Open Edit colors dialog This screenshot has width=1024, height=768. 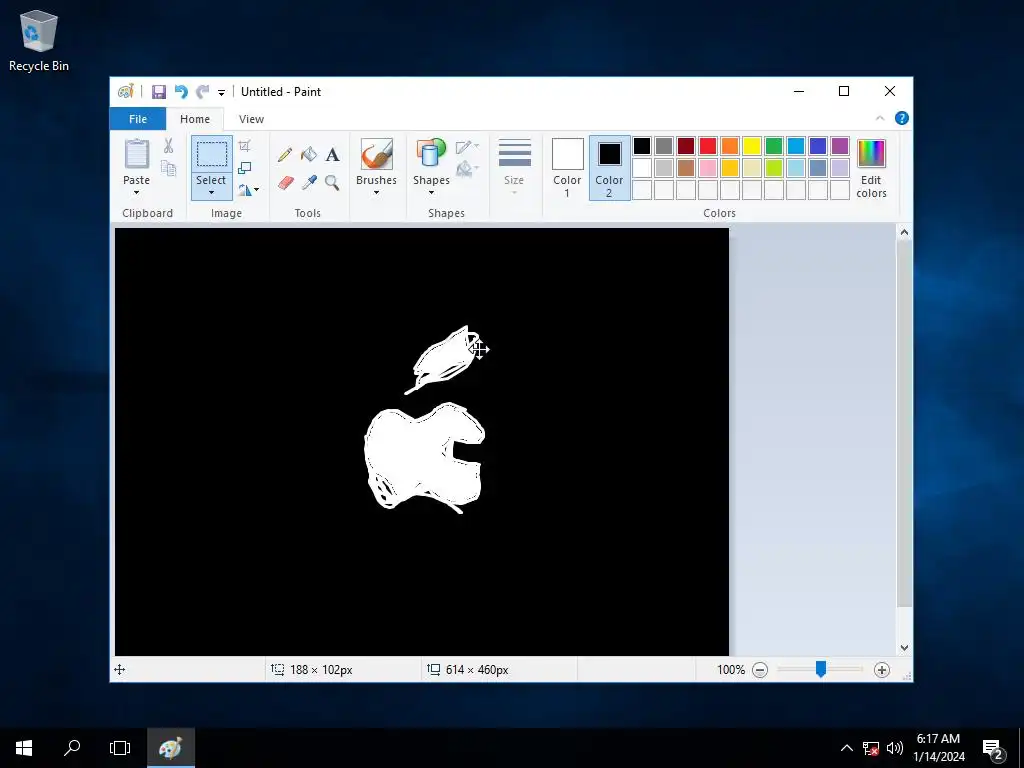871,168
